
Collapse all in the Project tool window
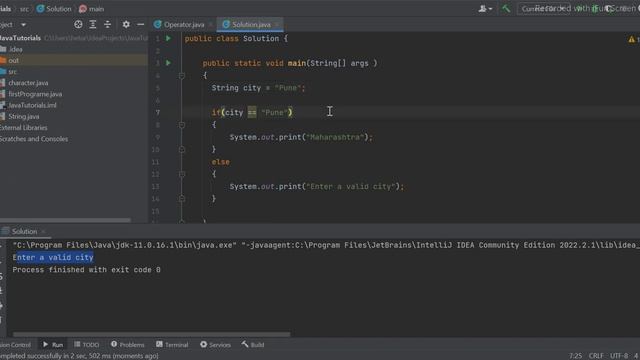click(107, 24)
